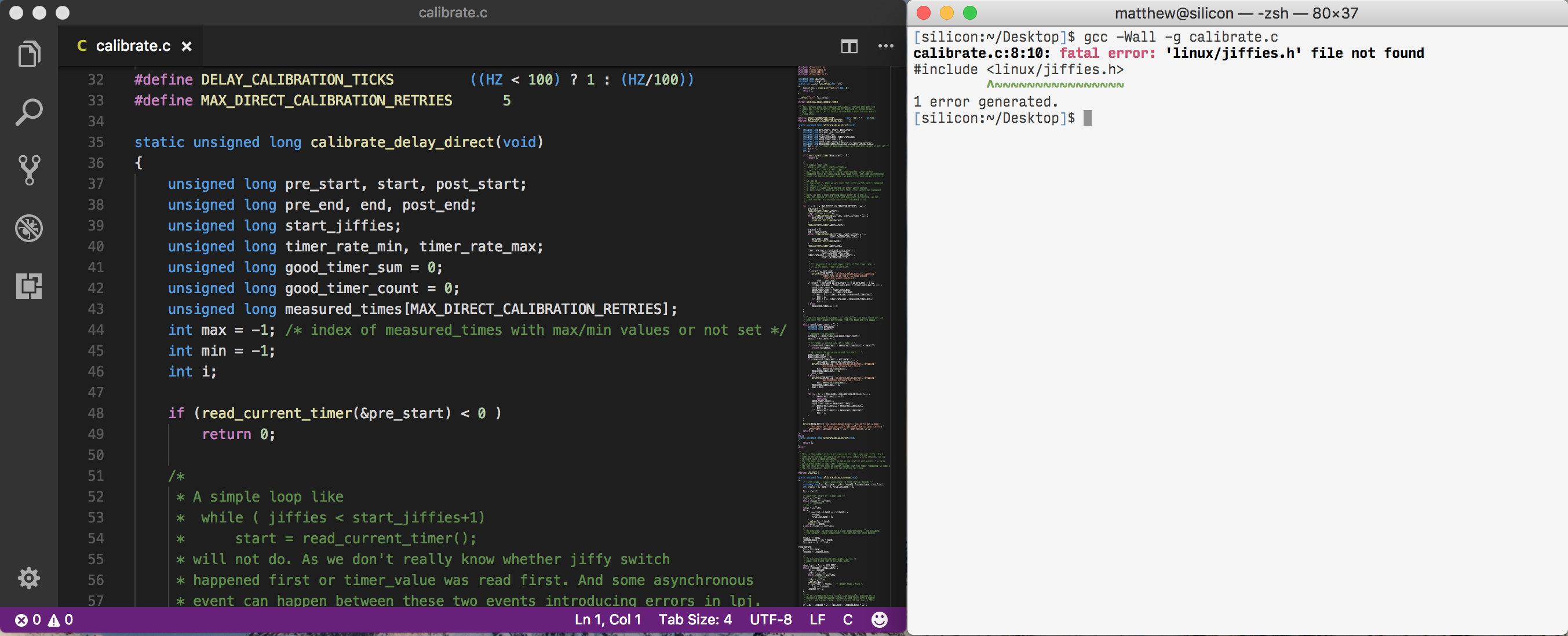Open the Search sidebar panel
Viewport: 1568px width, 636px height.
28,112
